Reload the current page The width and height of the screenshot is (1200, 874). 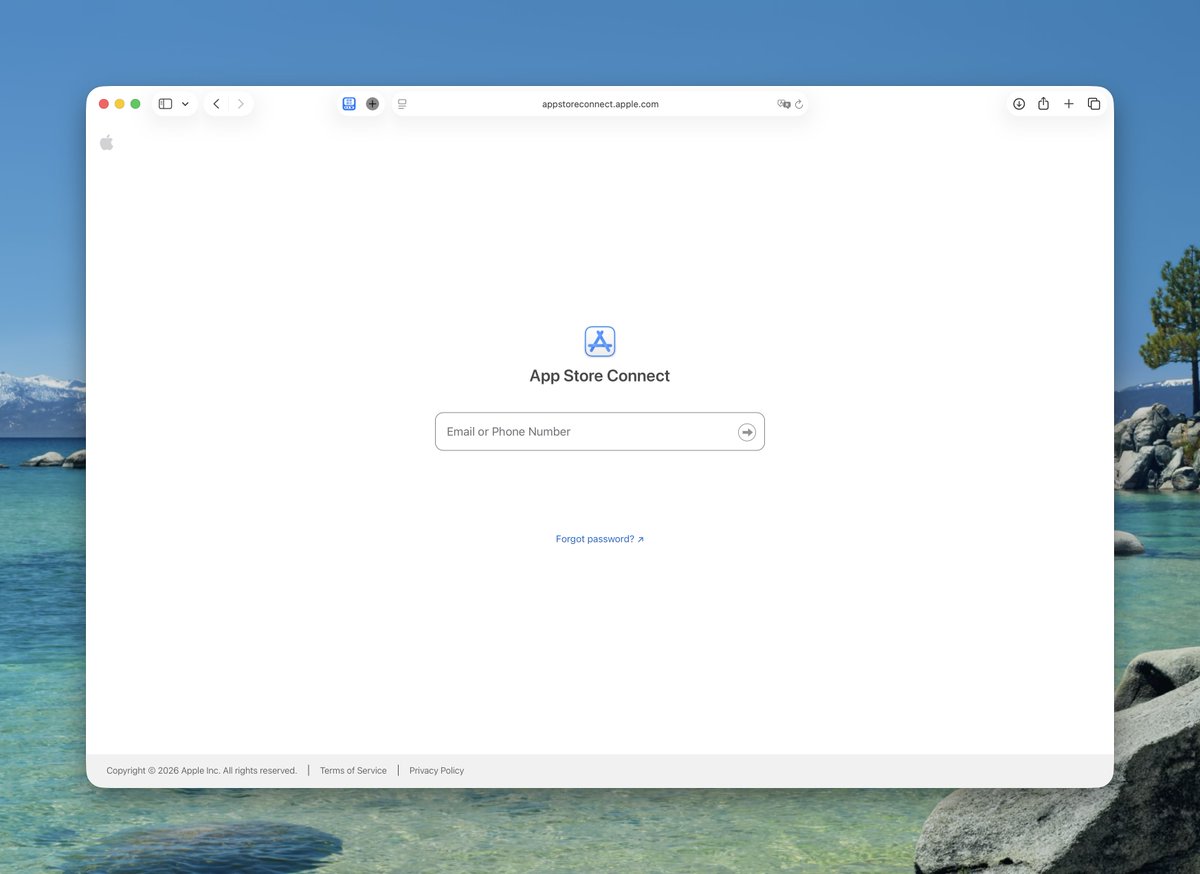[799, 104]
